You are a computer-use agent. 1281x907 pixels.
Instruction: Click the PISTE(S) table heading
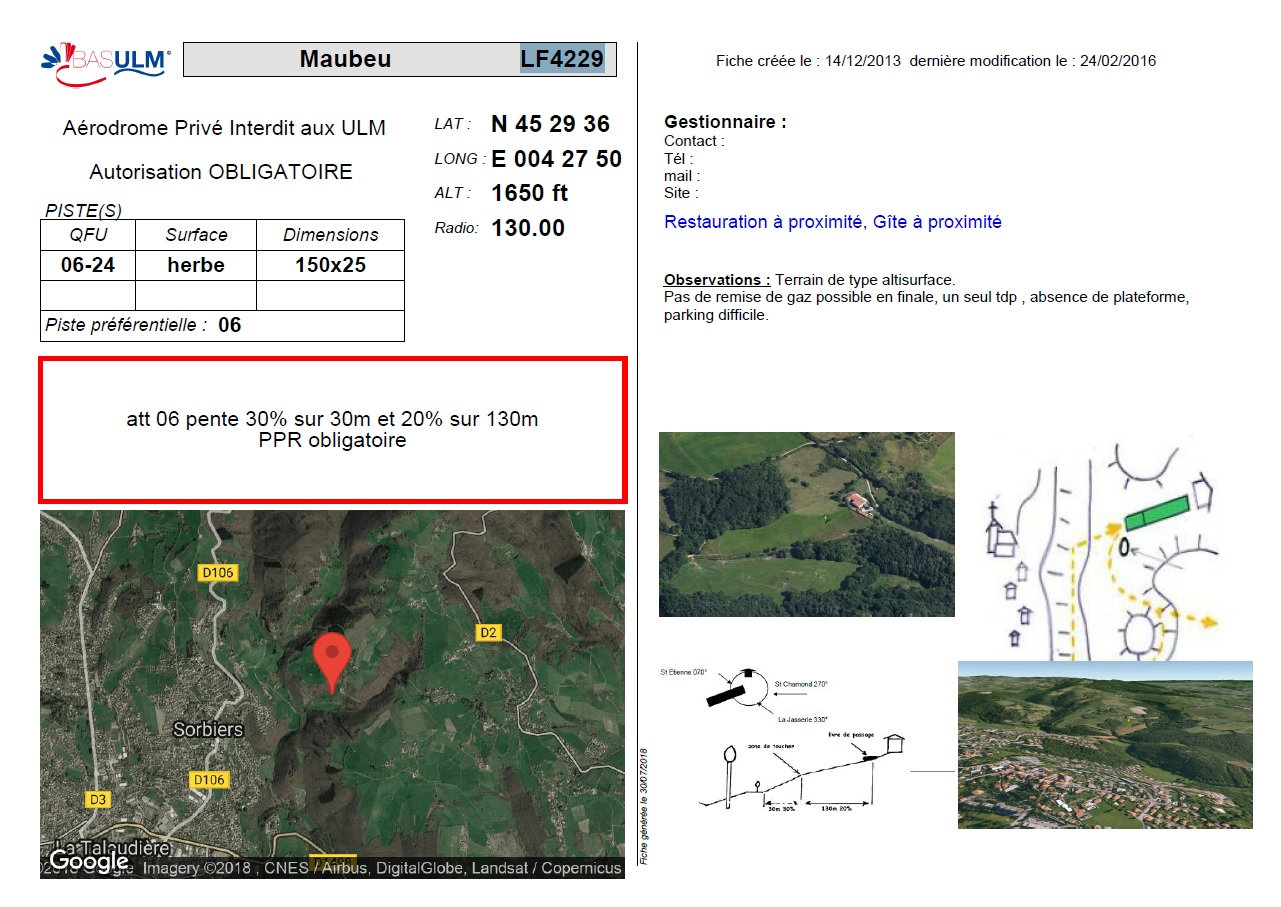[x=84, y=211]
